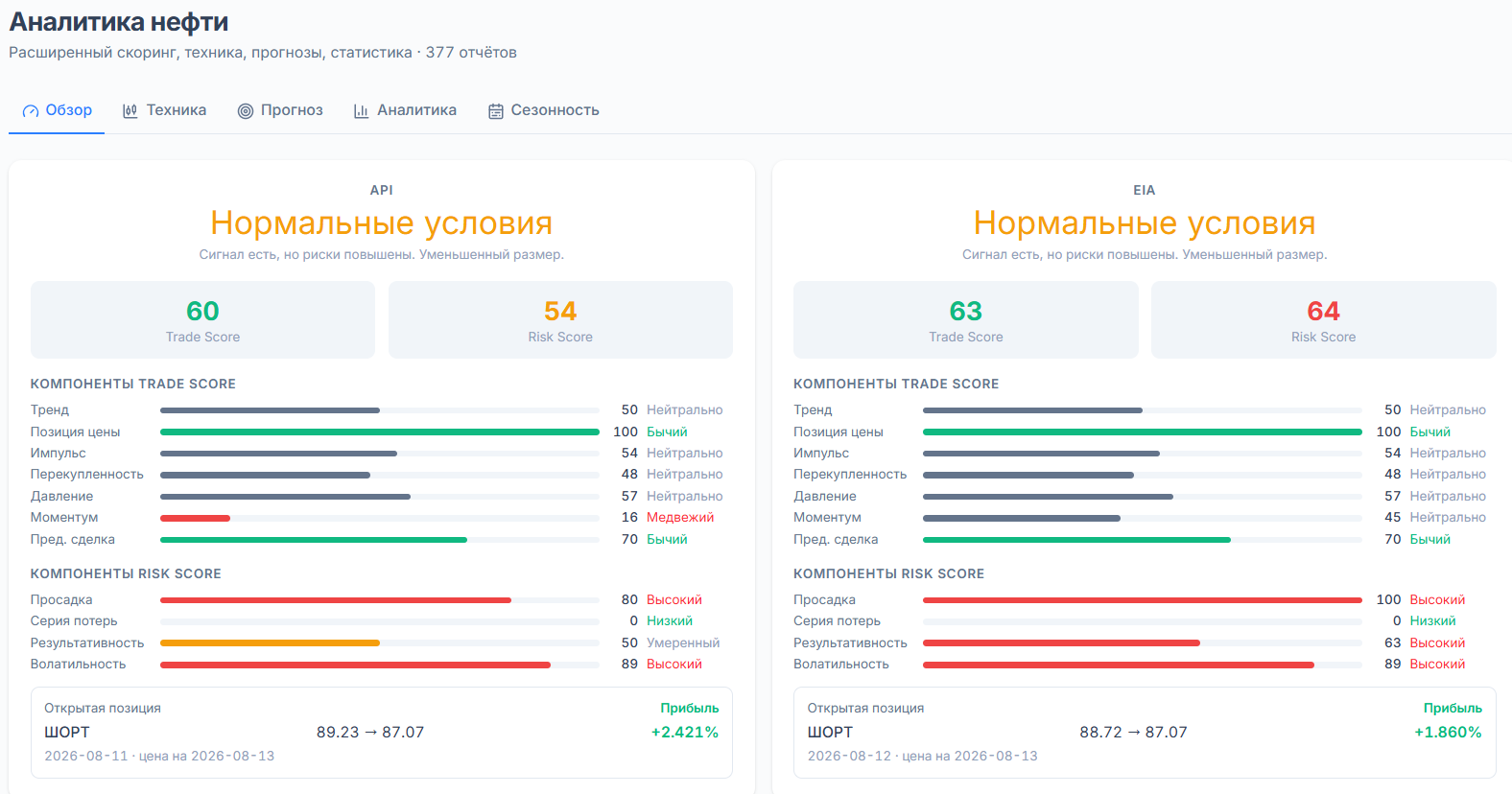This screenshot has height=794, width=1512.
Task: Open the Техника tab
Action: 164,110
